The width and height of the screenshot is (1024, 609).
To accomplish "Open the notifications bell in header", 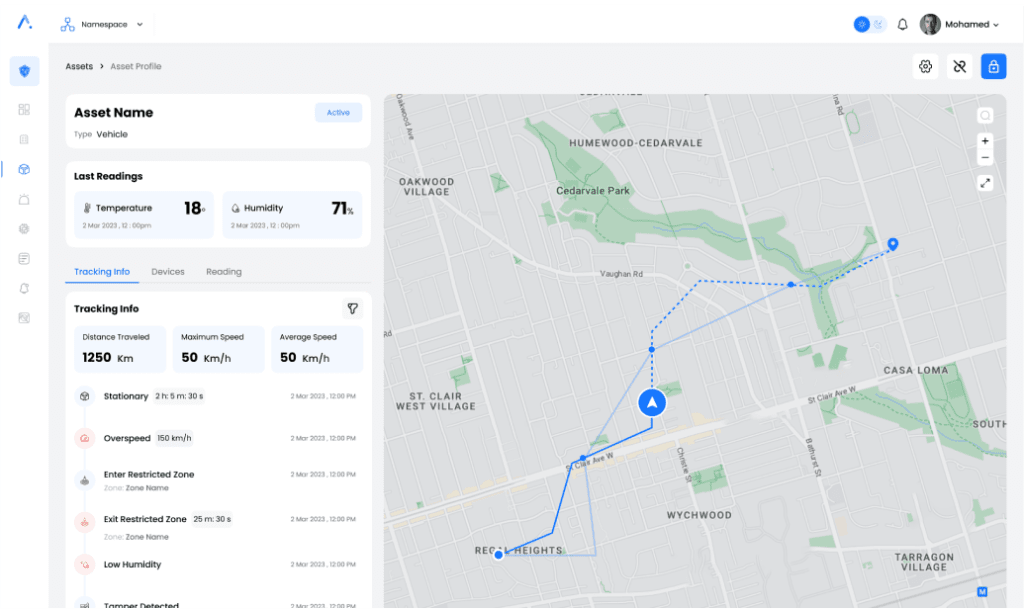I will pos(902,24).
